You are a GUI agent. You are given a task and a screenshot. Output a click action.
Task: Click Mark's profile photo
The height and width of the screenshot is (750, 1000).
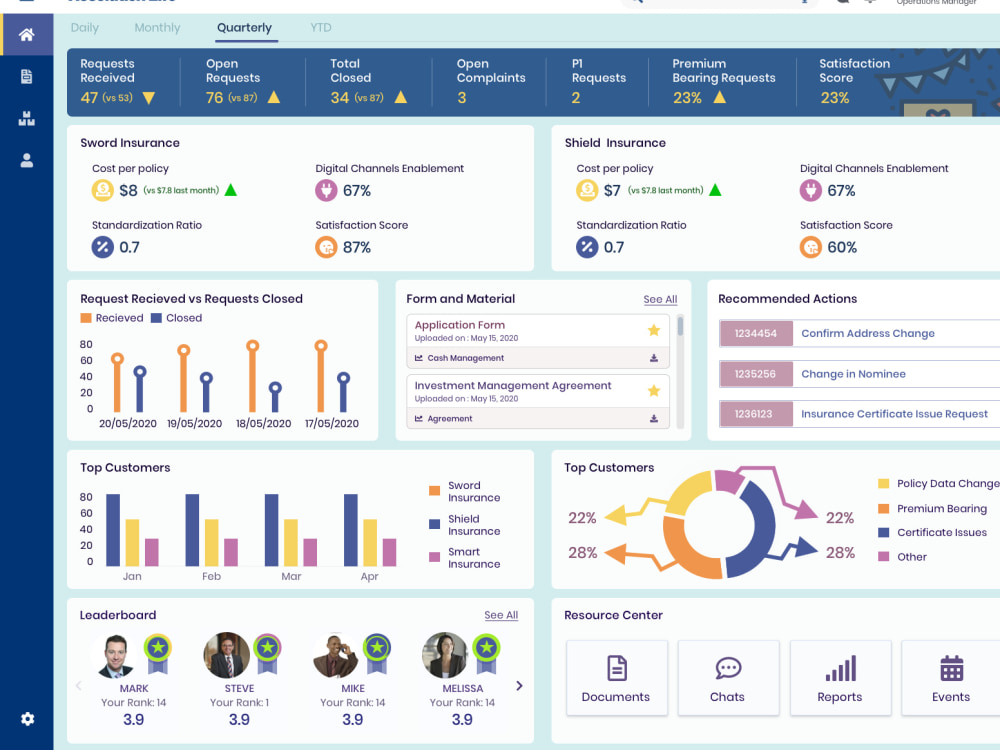coord(115,656)
